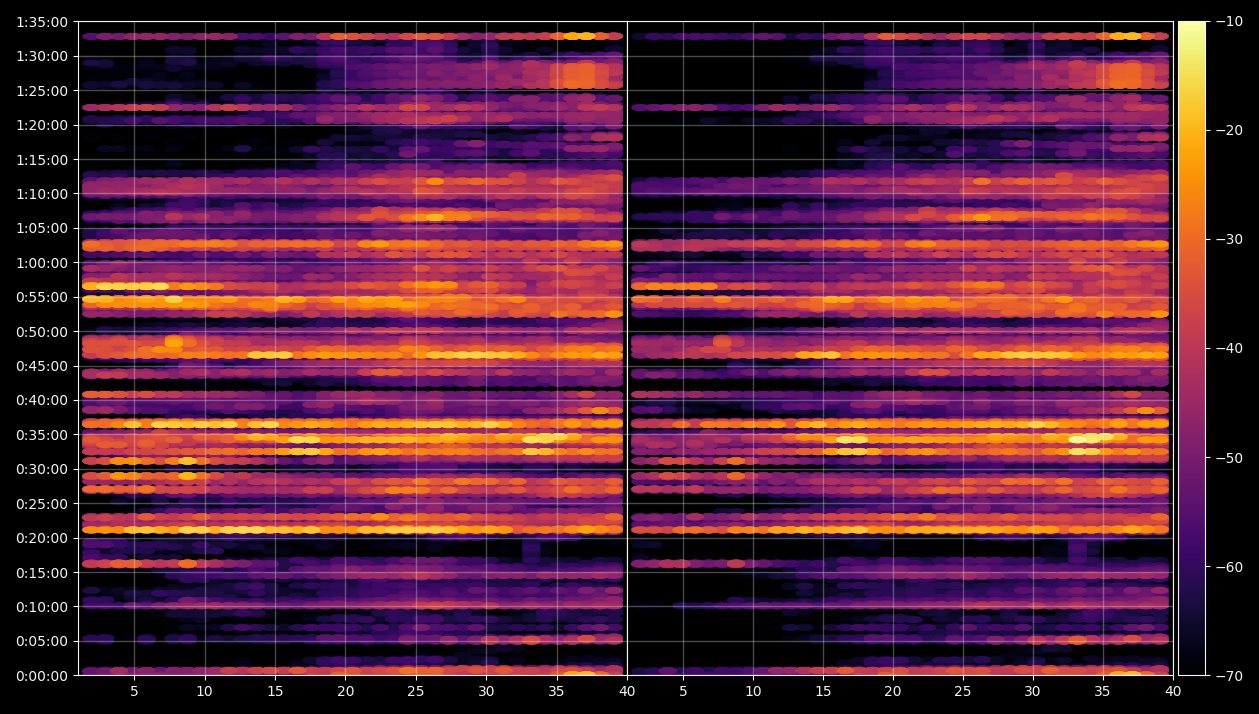Click the 1:20:00 y-axis tick label
The width and height of the screenshot is (1259, 714).
point(42,125)
